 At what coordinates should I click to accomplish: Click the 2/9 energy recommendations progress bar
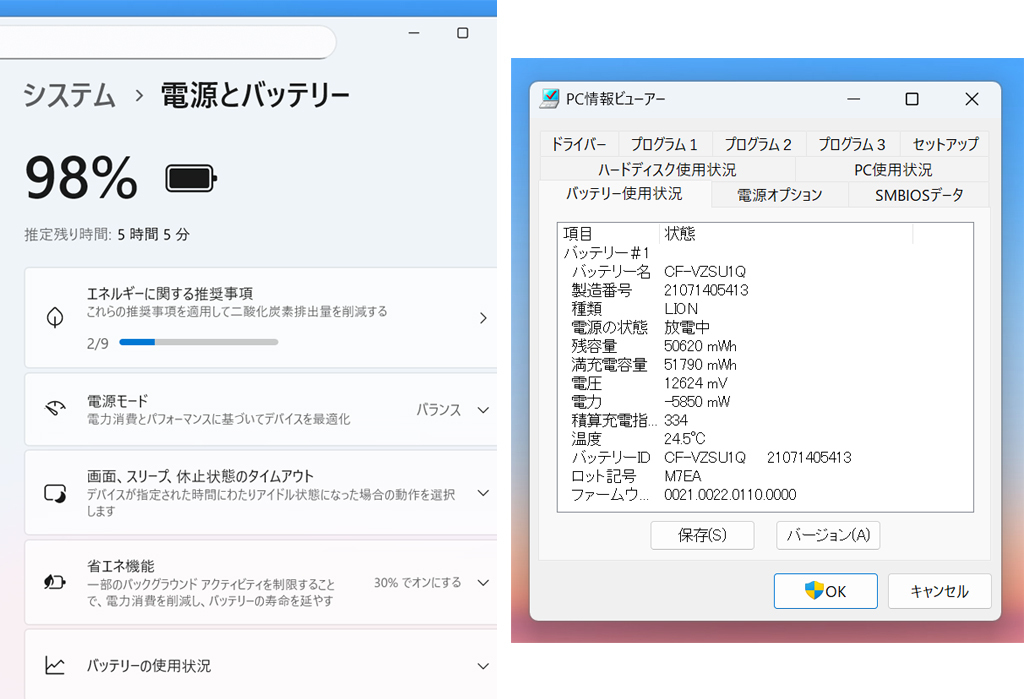(198, 342)
